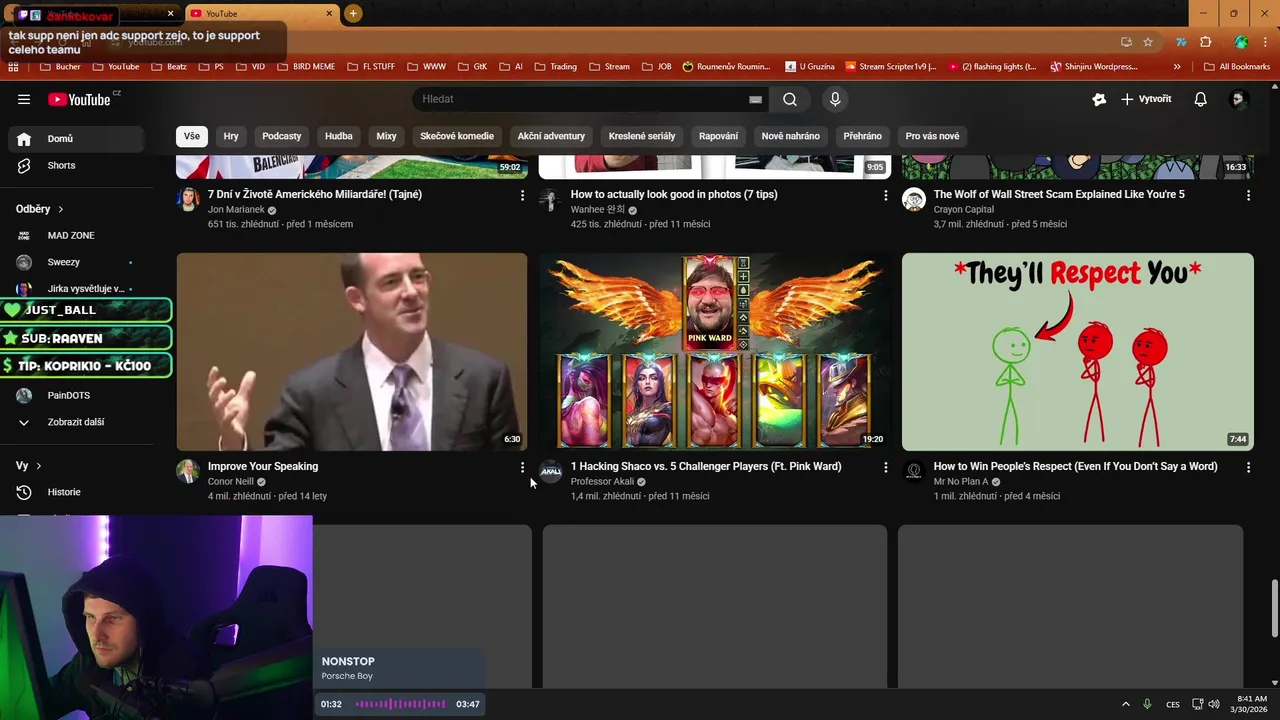Start voice search with the microphone
Screen dimensions: 1280x720
[835, 99]
